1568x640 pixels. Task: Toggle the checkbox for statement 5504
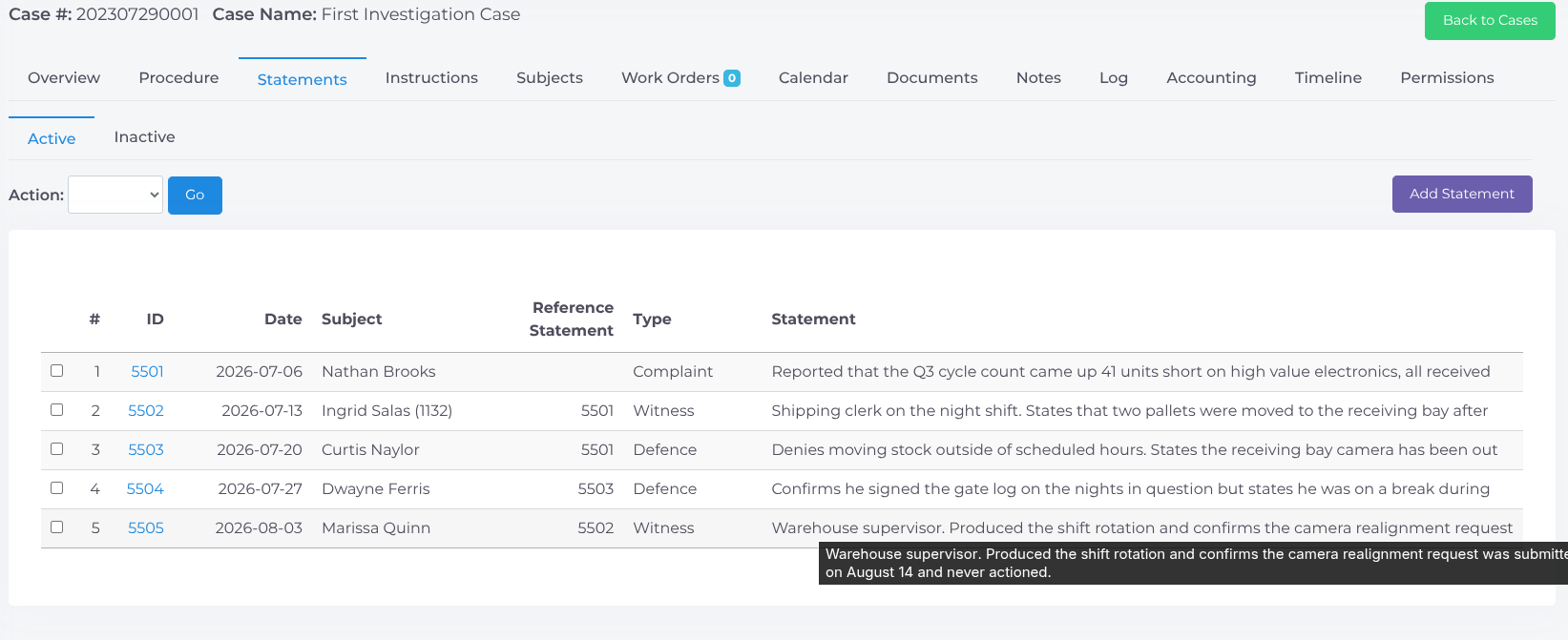[57, 488]
